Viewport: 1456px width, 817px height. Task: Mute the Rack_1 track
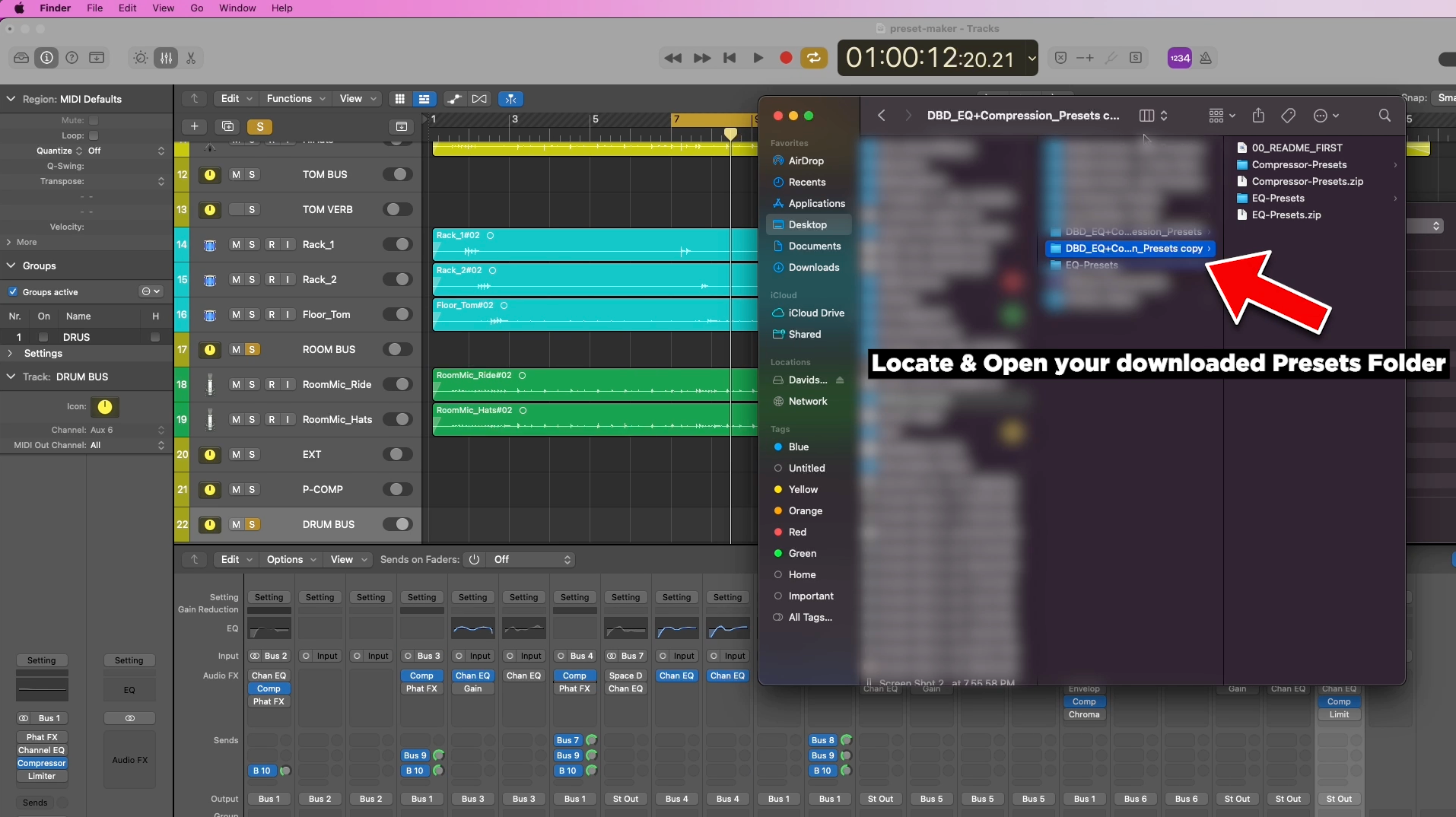(236, 245)
